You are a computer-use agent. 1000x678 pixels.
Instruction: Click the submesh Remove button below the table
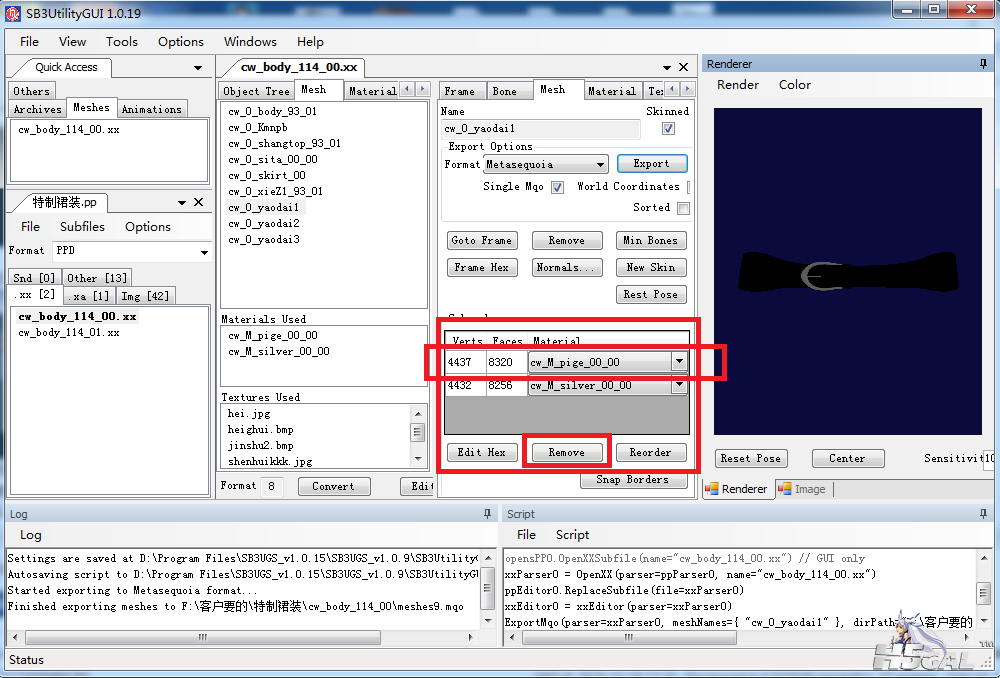pyautogui.click(x=566, y=452)
